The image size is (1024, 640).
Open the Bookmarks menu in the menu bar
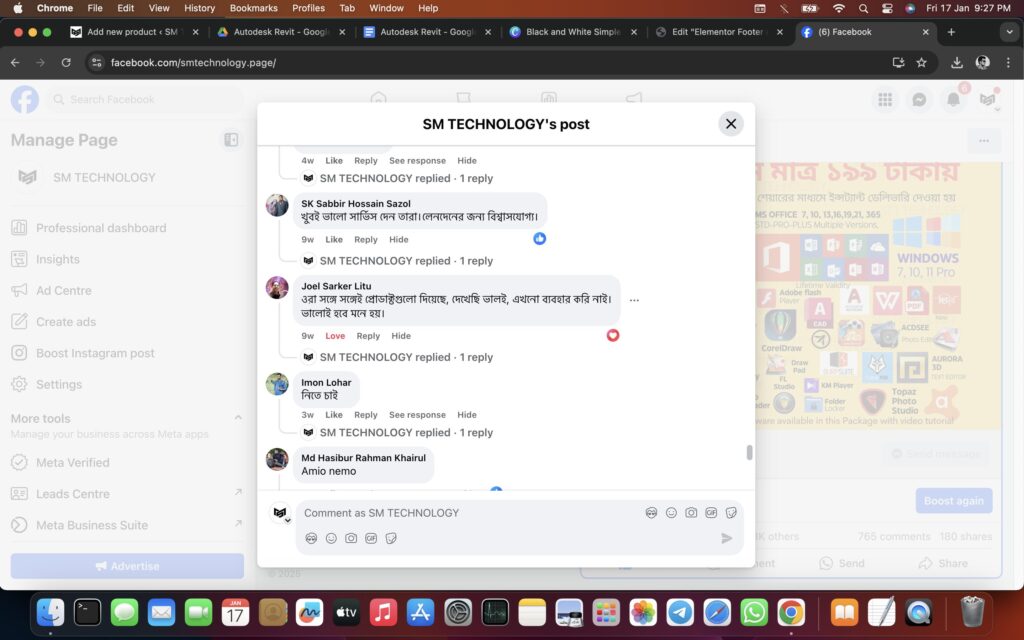pos(253,8)
